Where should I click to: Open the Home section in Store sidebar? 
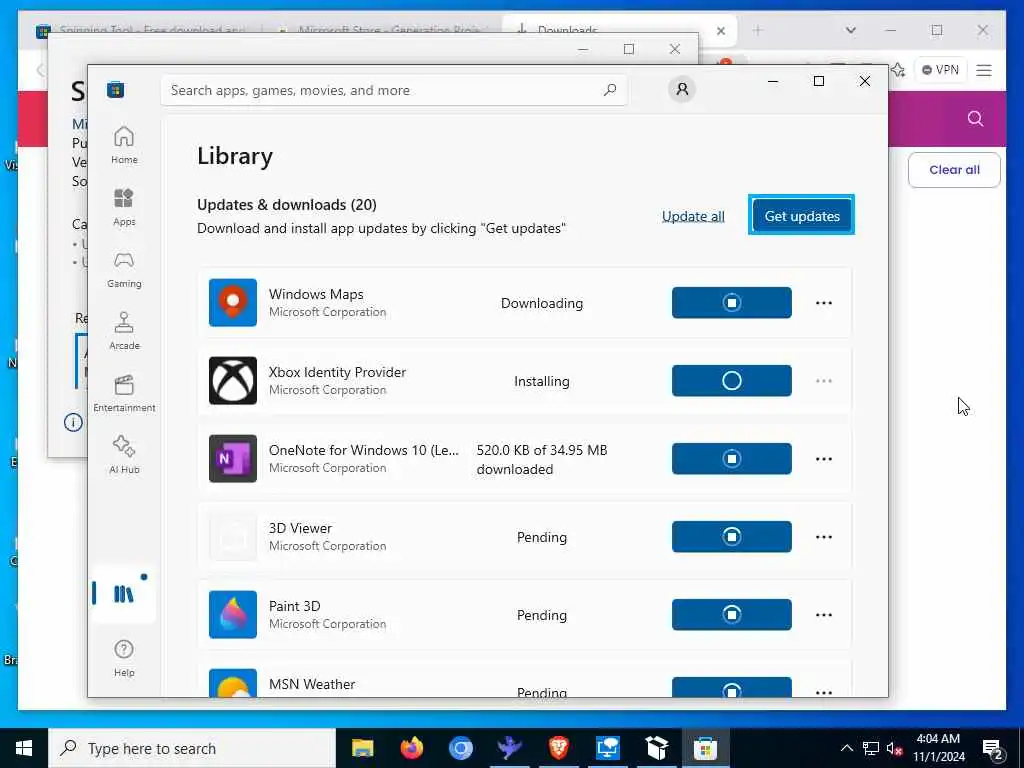(x=124, y=145)
